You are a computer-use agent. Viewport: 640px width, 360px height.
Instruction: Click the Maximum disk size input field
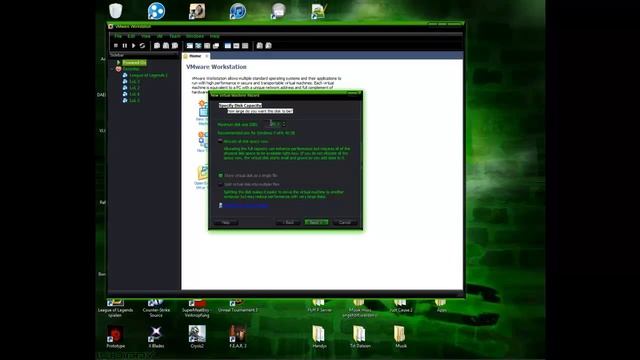[x=273, y=124]
